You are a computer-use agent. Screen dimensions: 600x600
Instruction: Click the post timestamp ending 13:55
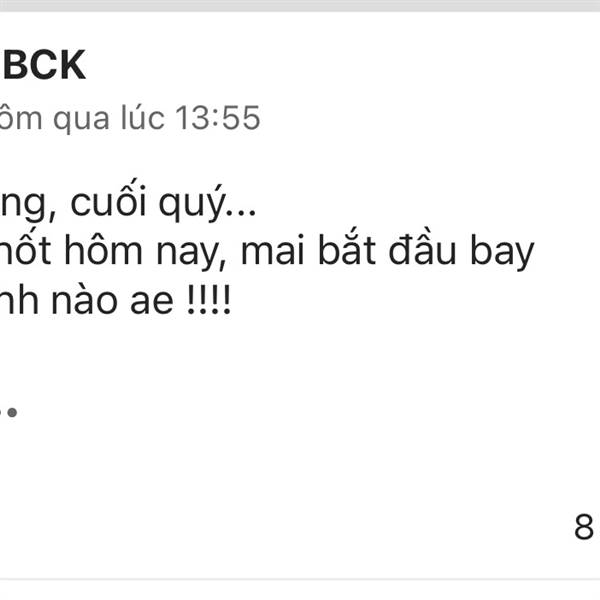pos(130,118)
